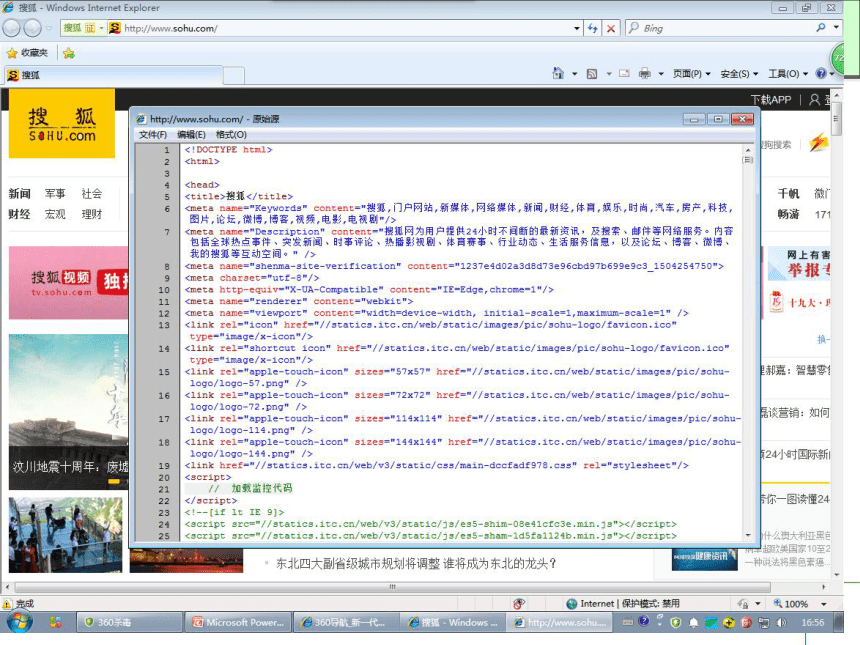Print the page using printer icon
This screenshot has height=645, width=860.
tap(645, 73)
